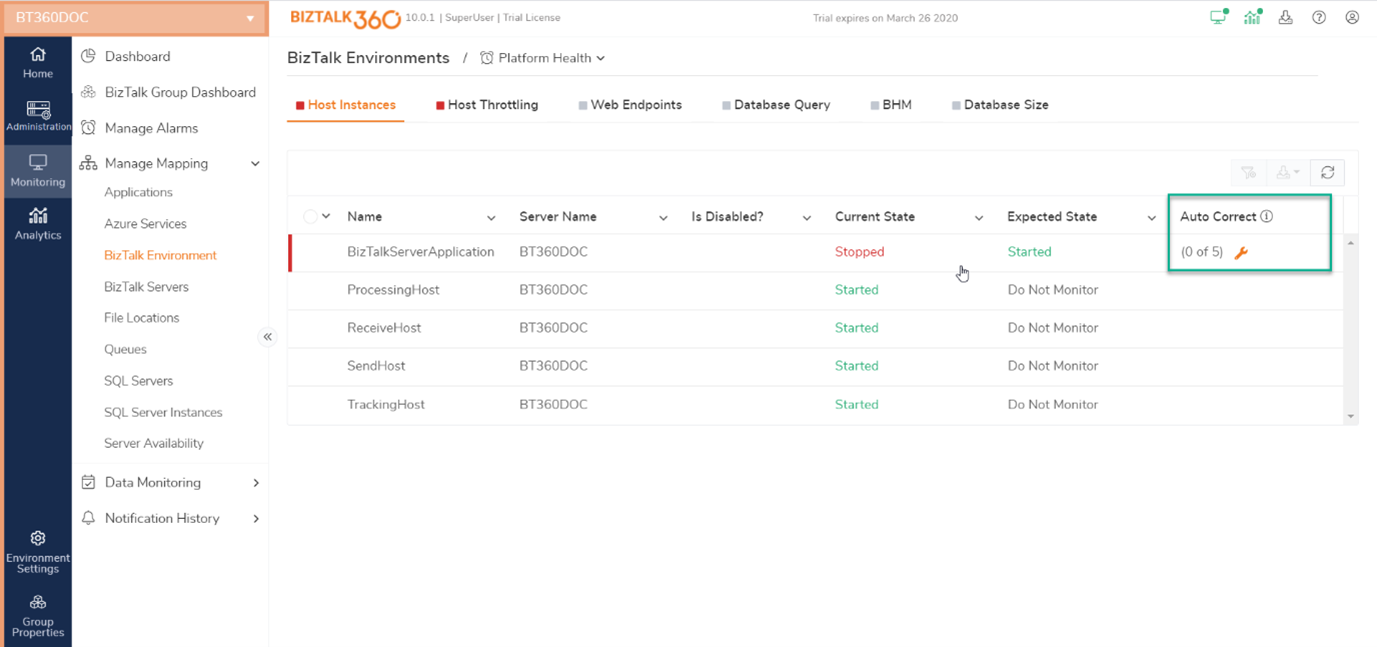
Task: Open the Is Disabled? column chevron
Action: 807,218
